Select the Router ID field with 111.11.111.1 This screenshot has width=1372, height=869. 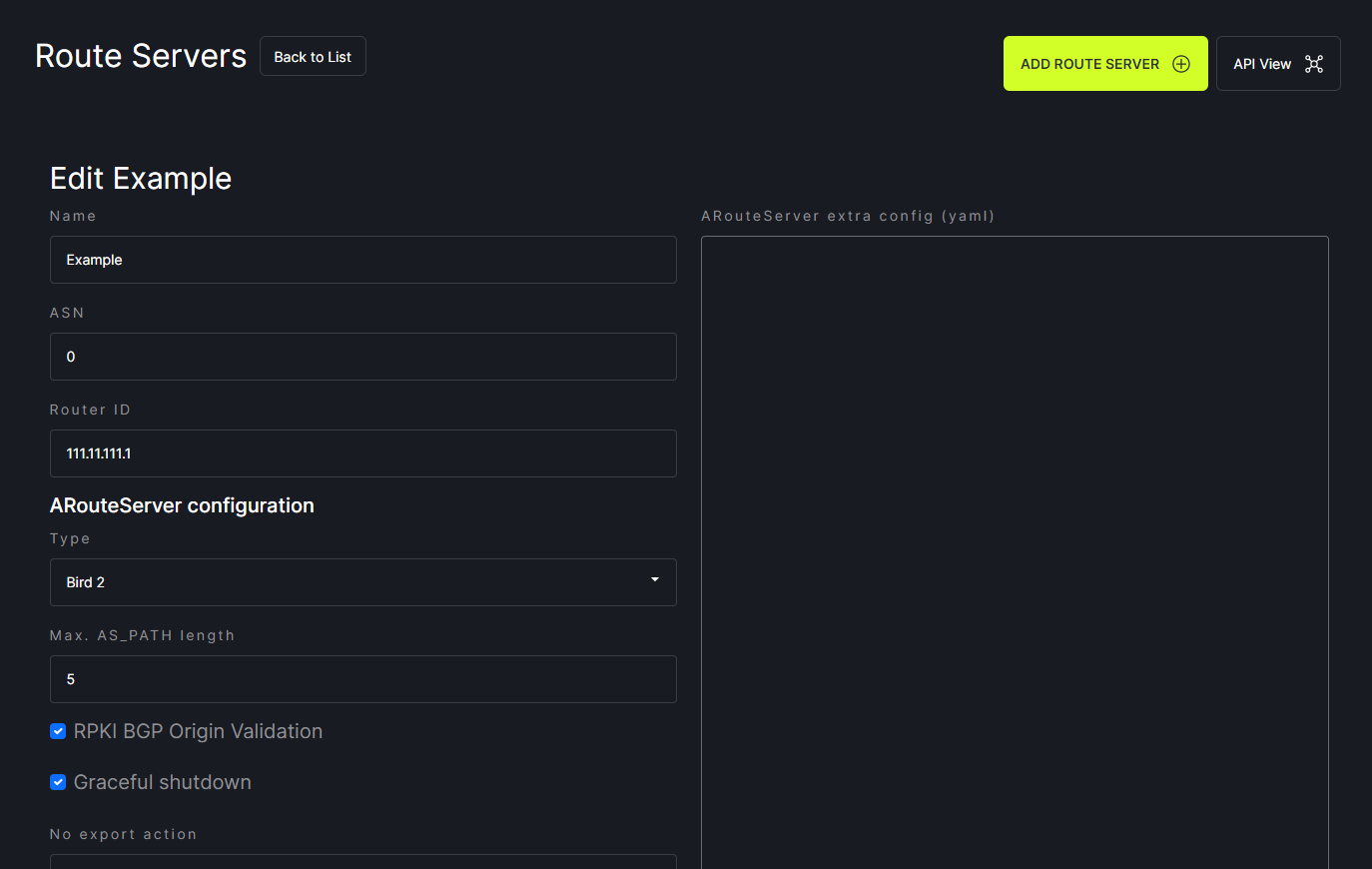(x=362, y=453)
